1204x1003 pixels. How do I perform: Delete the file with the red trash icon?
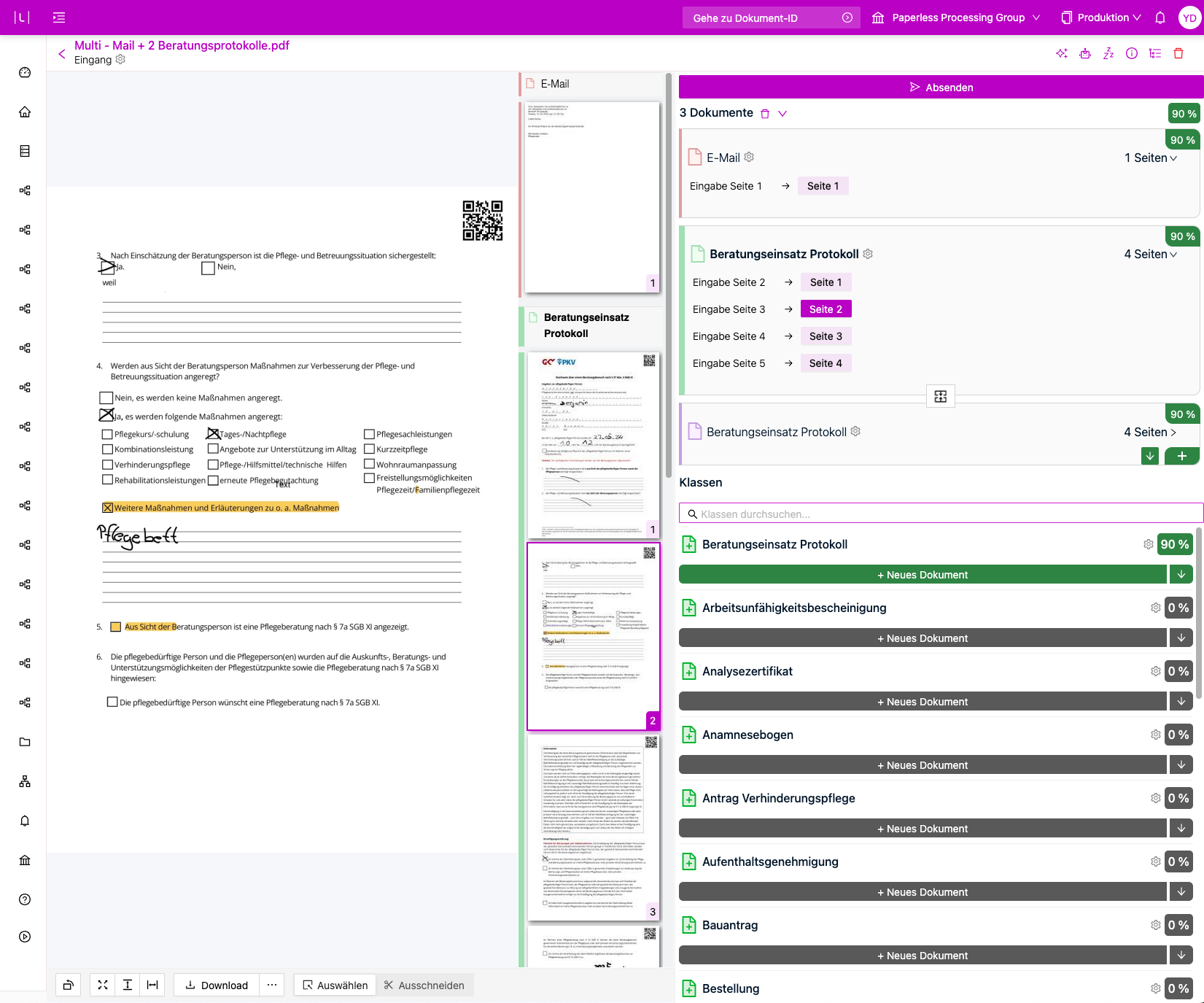coord(1178,53)
